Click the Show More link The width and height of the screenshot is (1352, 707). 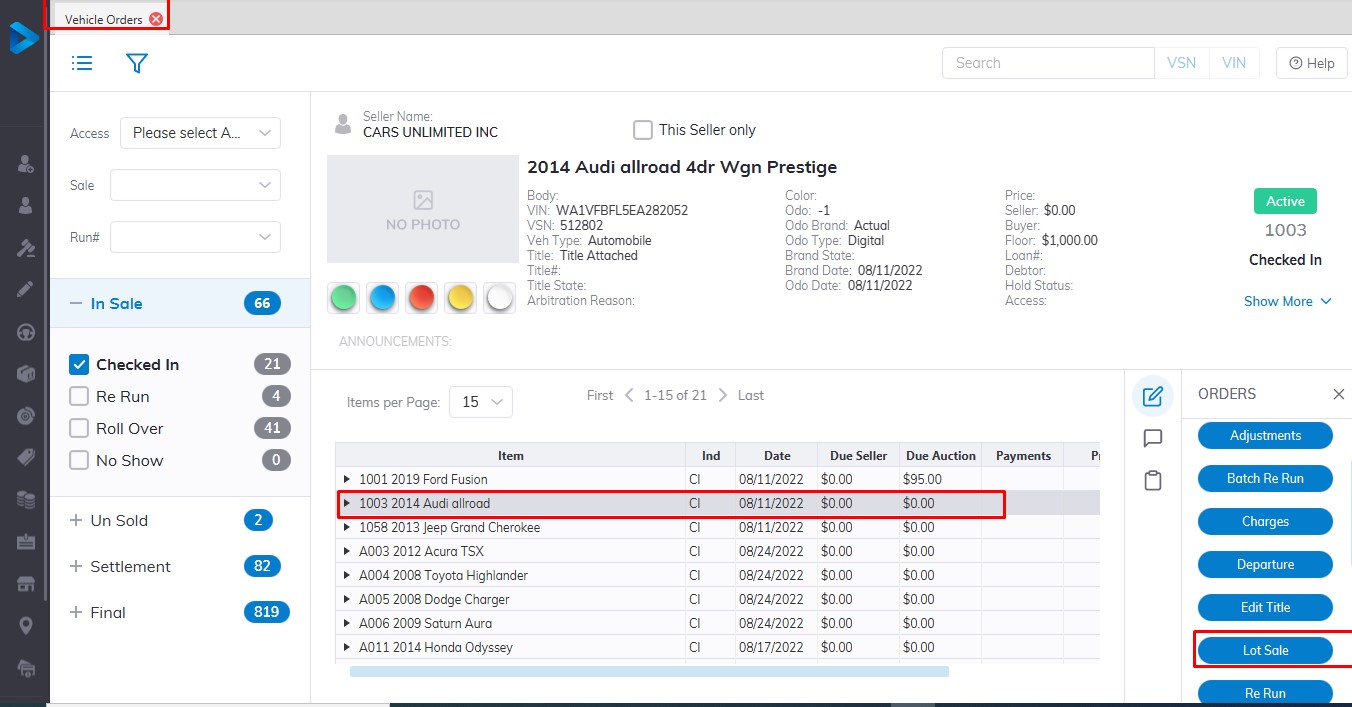1287,301
